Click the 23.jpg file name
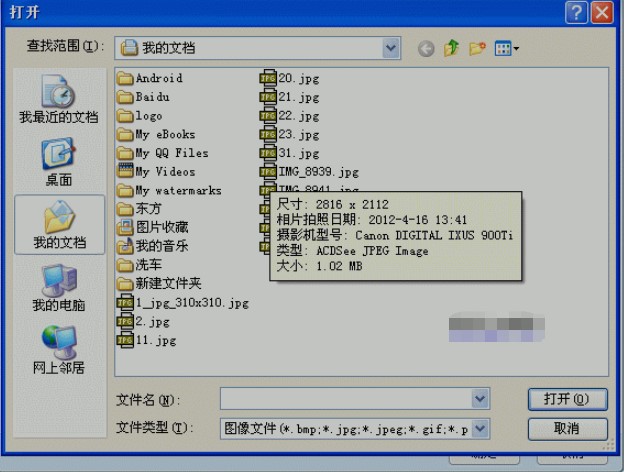This screenshot has height=472, width=624. coord(298,135)
